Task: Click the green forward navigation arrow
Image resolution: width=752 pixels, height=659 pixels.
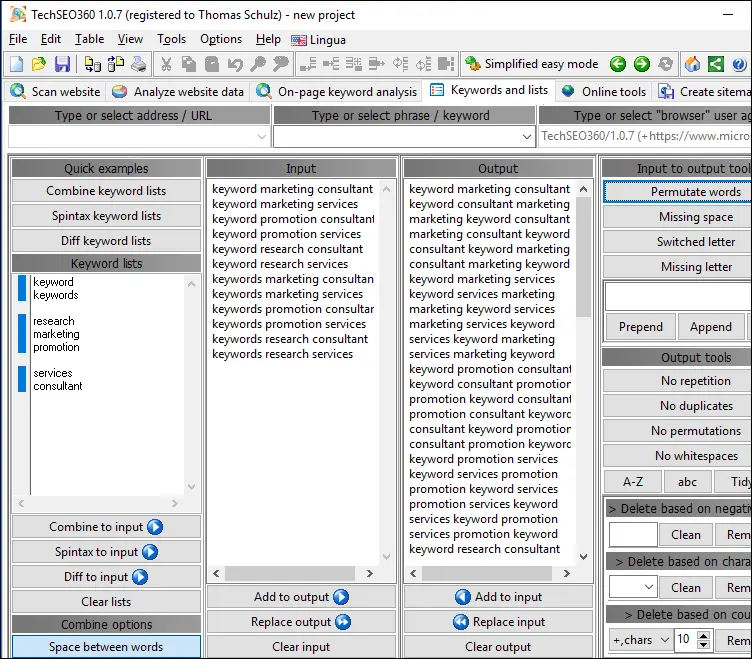Action: click(x=642, y=64)
